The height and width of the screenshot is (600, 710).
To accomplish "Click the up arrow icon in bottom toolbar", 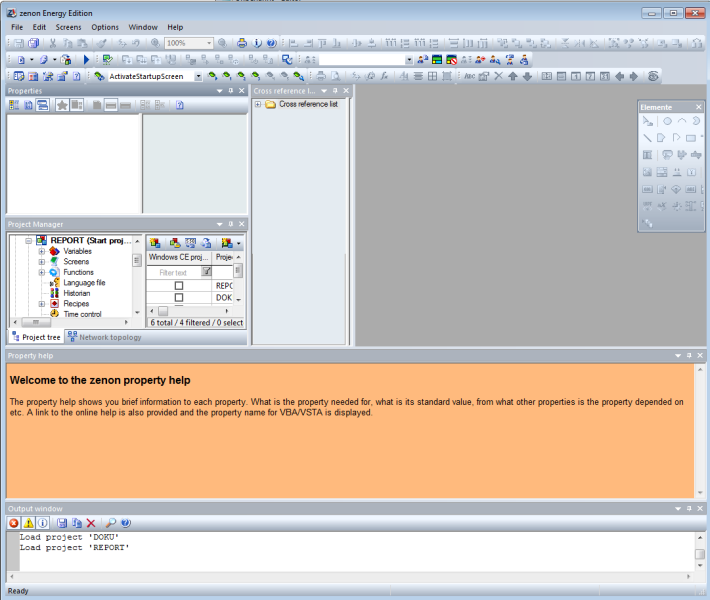I will pos(513,76).
